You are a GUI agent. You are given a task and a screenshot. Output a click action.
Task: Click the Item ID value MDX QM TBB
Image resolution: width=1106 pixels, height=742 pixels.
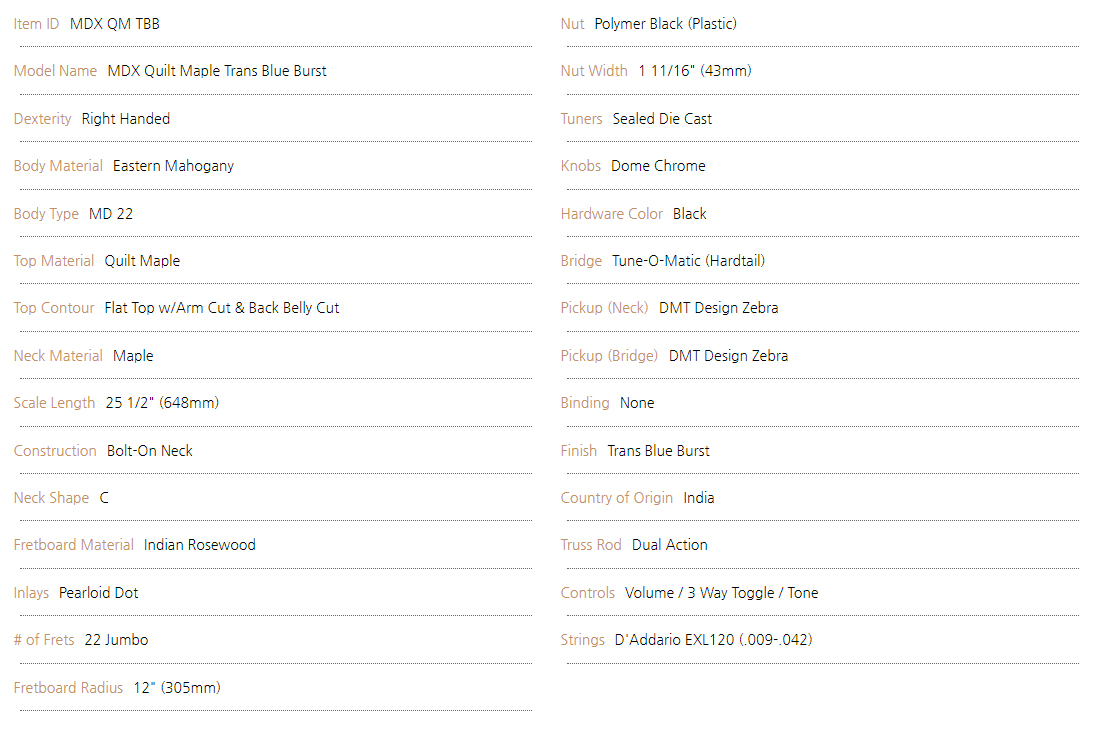pos(114,24)
